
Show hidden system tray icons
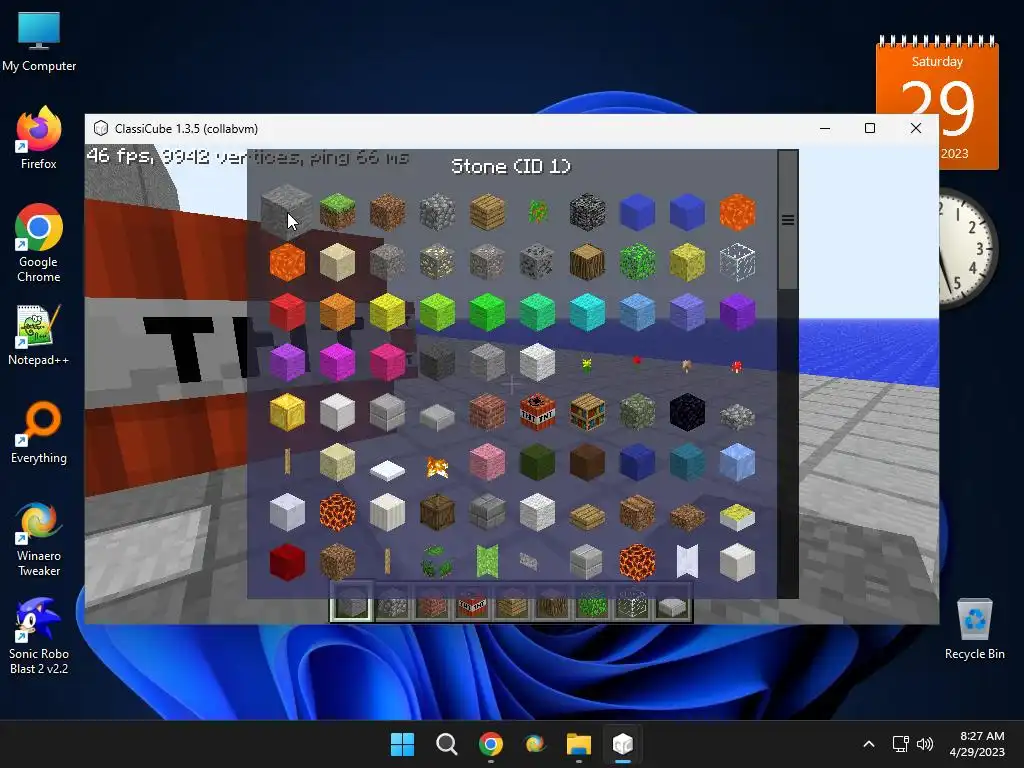(869, 744)
